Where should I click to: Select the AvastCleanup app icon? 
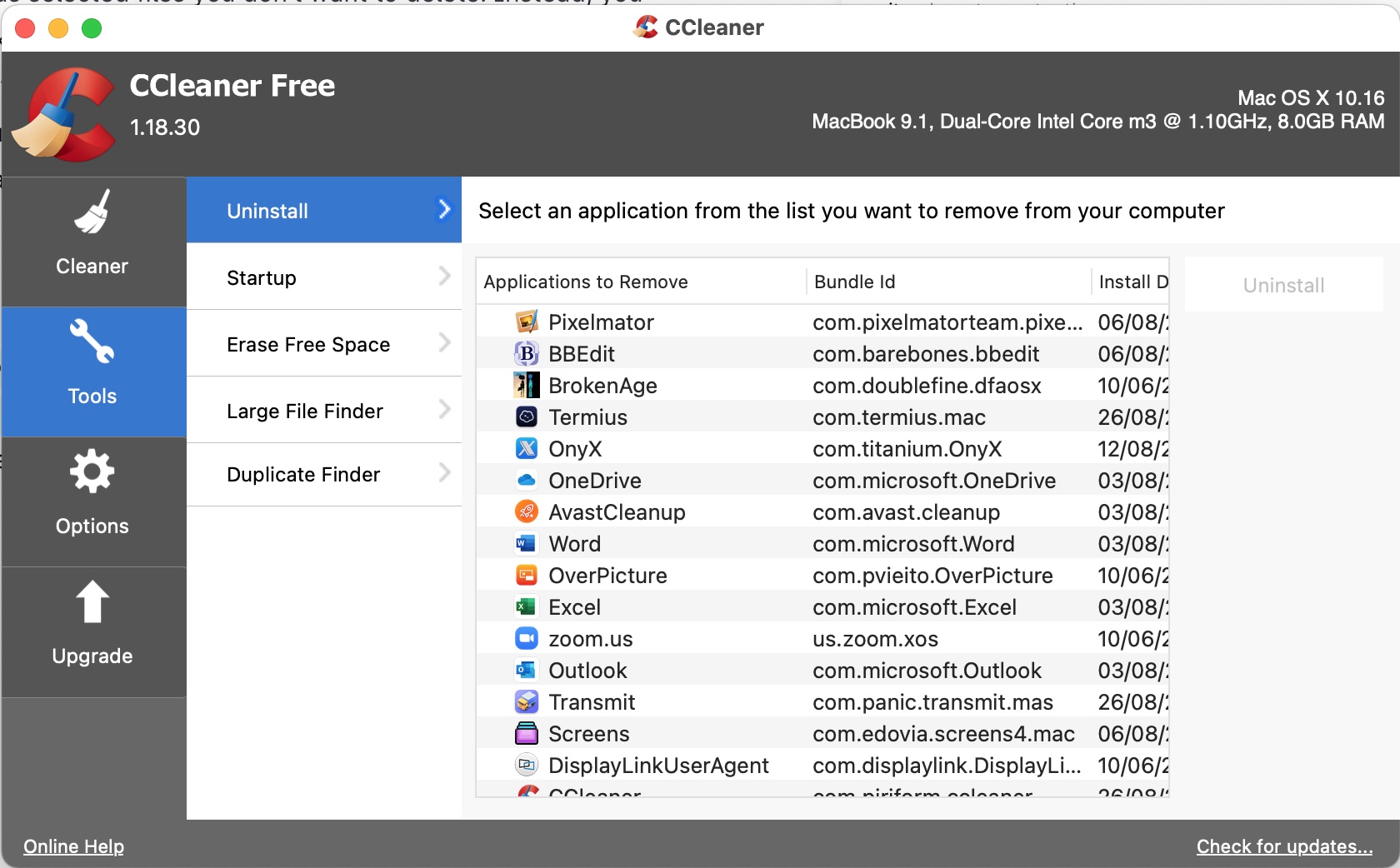point(527,511)
